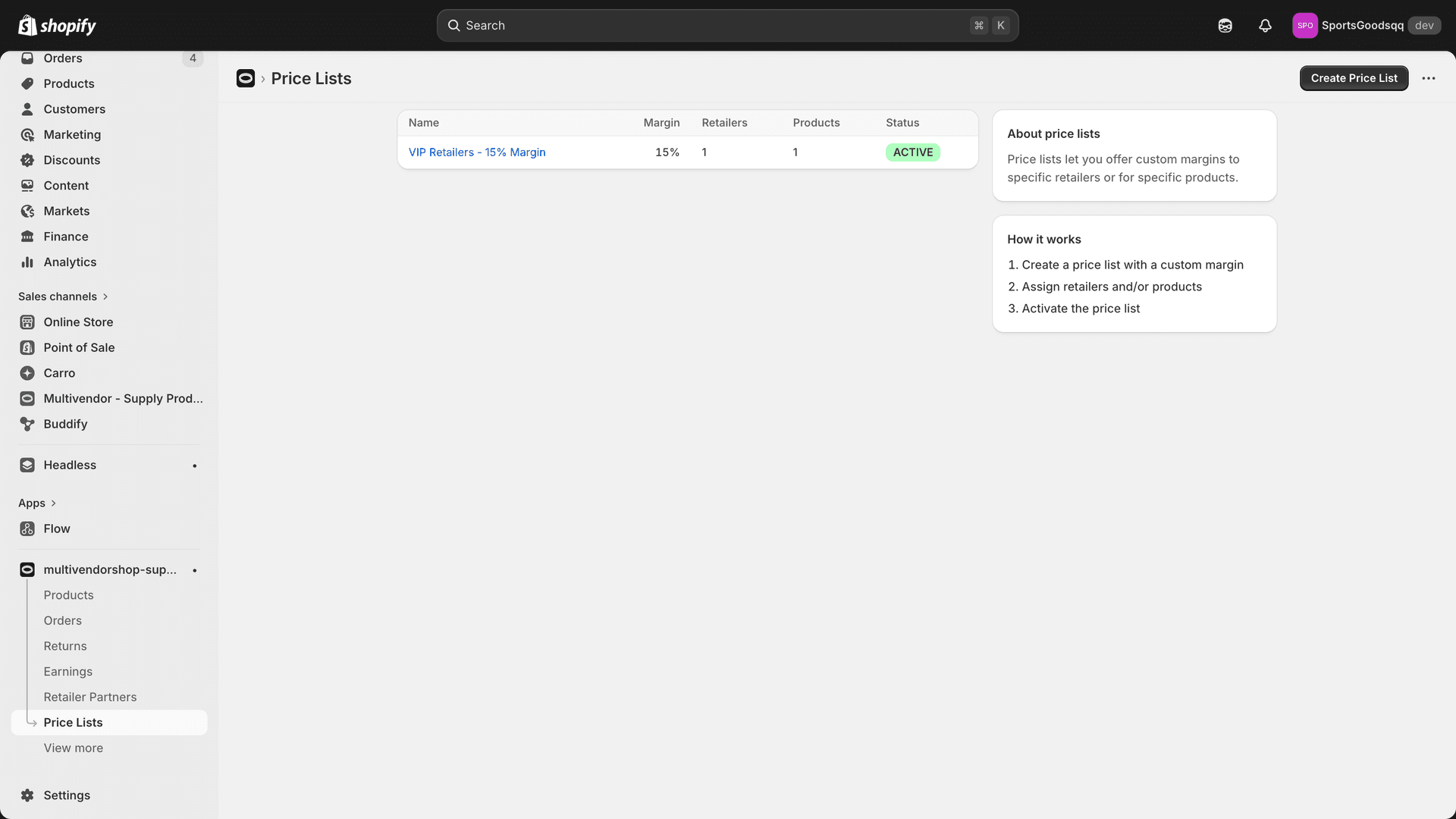Expand the Apps section chevron
Viewport: 1456px width, 819px height.
coord(53,503)
